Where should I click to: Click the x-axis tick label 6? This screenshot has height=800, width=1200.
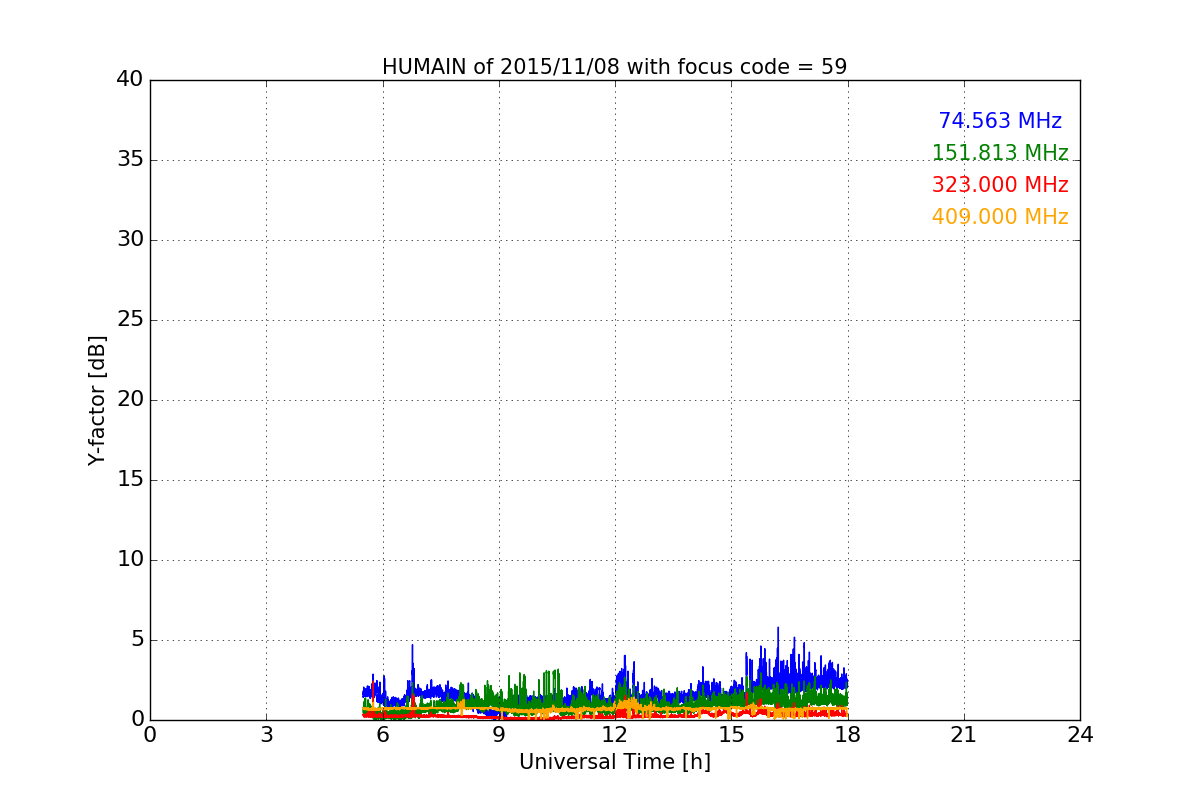coord(382,735)
